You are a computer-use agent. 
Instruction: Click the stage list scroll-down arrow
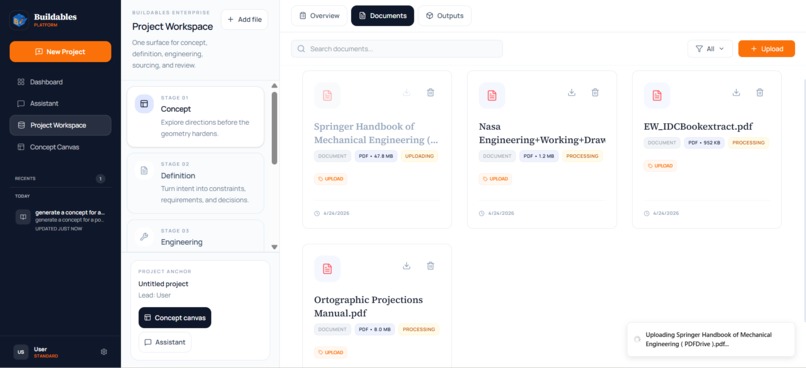pyautogui.click(x=274, y=247)
